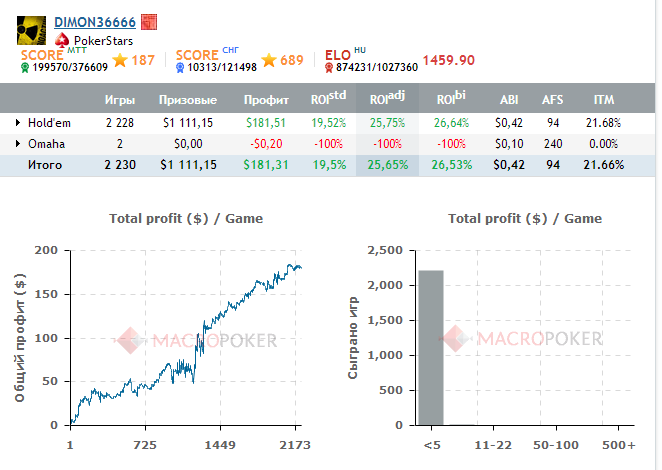Expand the Omaha row

(x=18, y=143)
